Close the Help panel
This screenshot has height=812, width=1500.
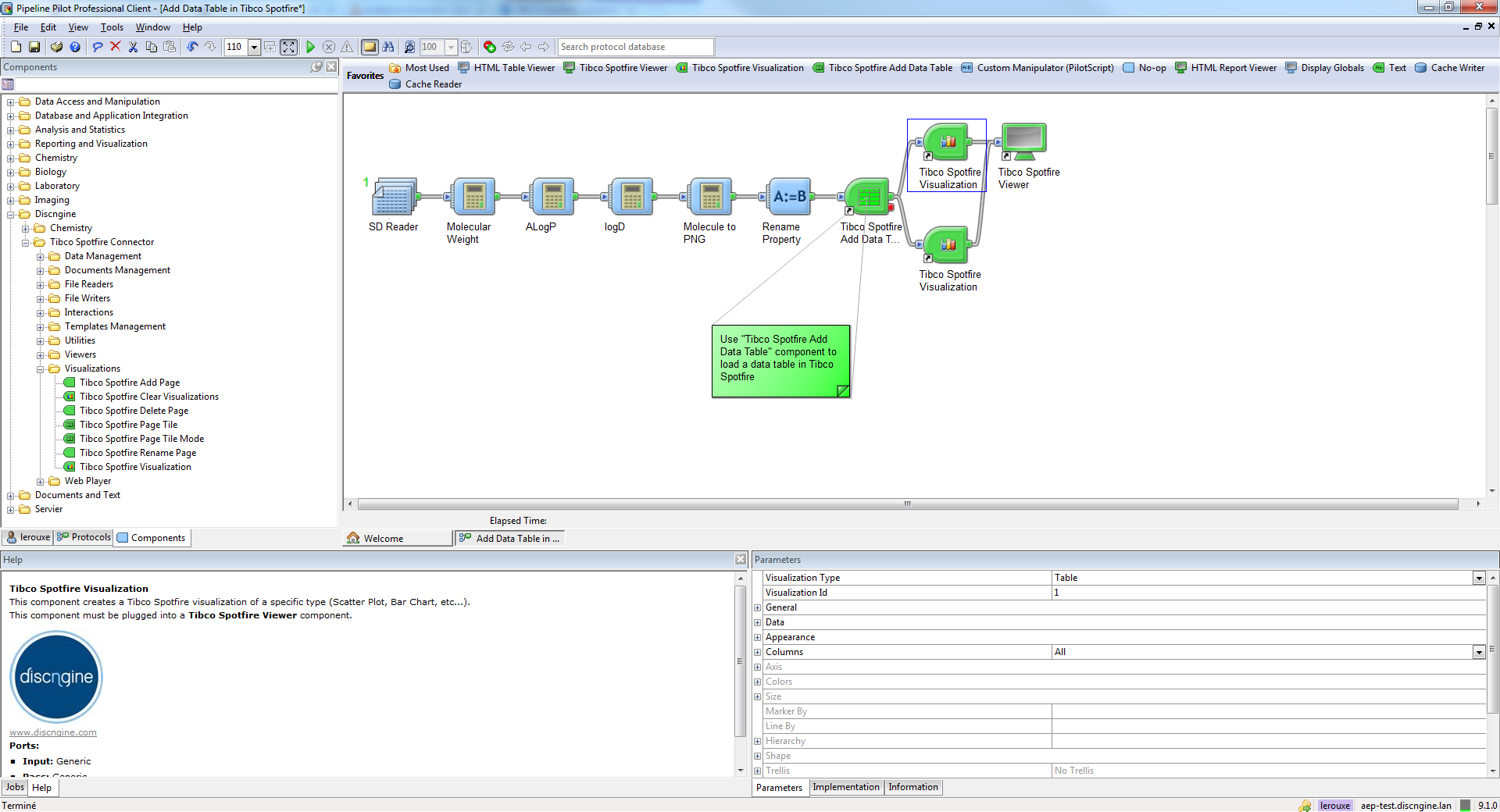pyautogui.click(x=741, y=559)
